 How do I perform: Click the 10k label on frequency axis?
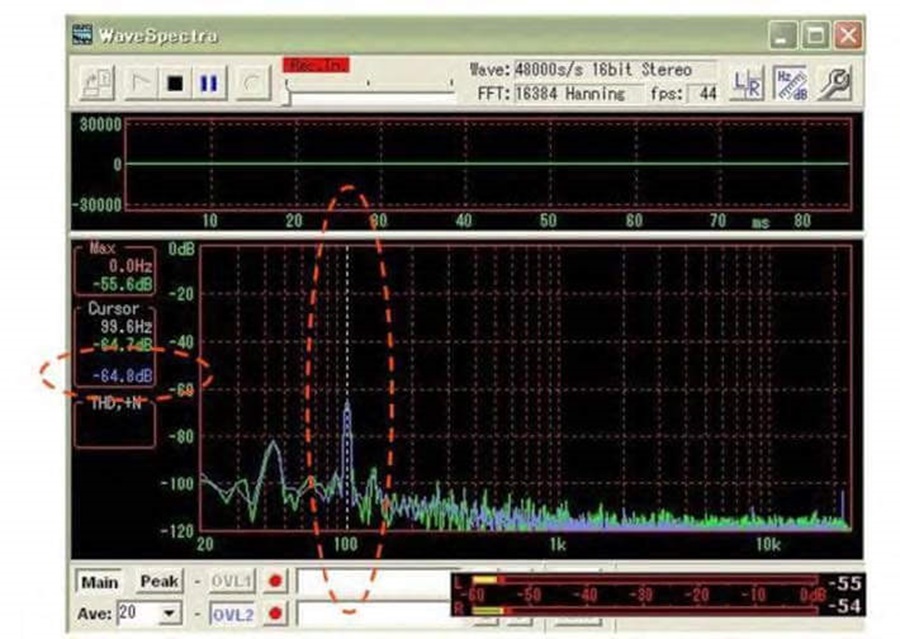point(769,544)
